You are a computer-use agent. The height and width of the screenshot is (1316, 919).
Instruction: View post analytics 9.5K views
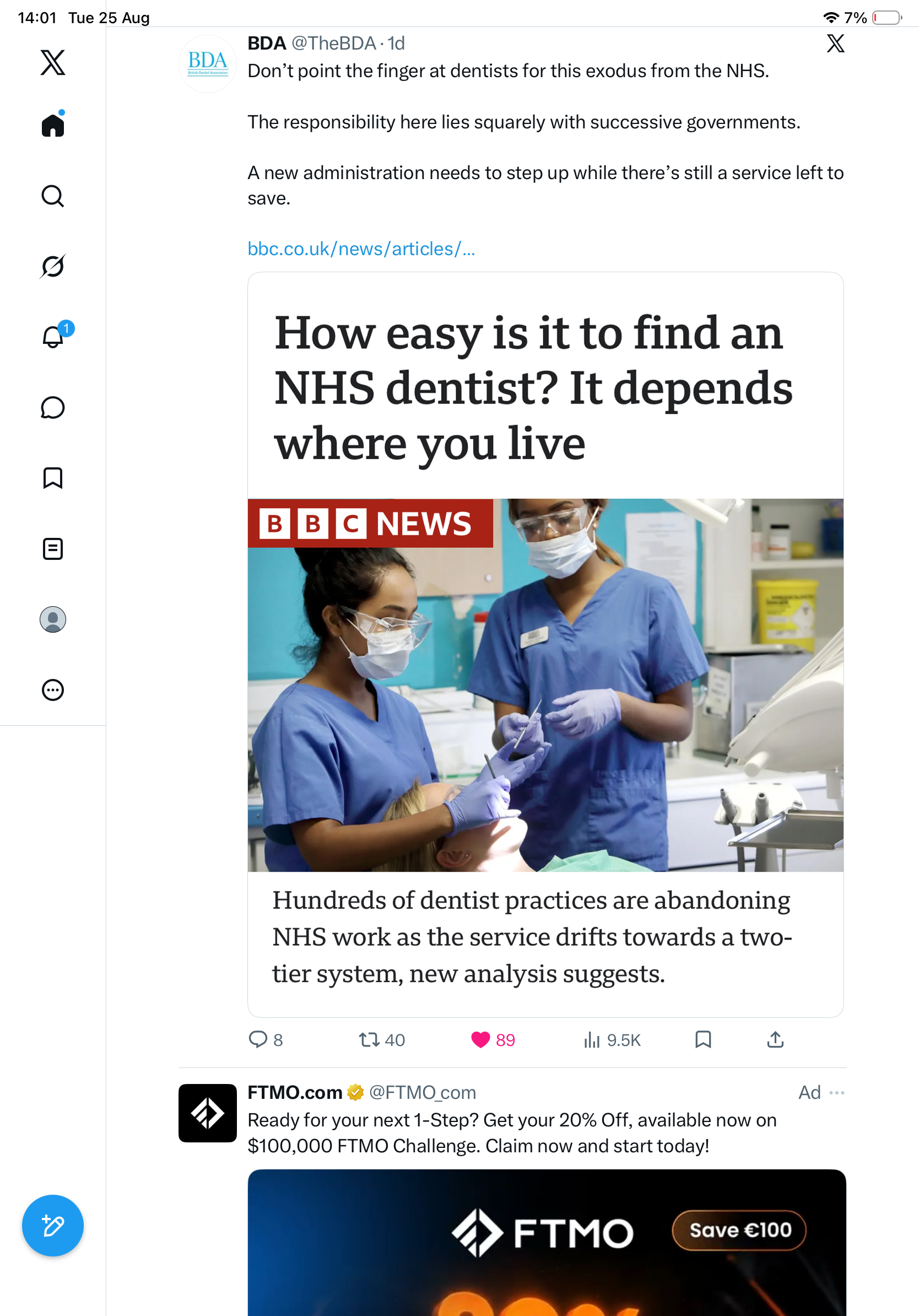[612, 1040]
